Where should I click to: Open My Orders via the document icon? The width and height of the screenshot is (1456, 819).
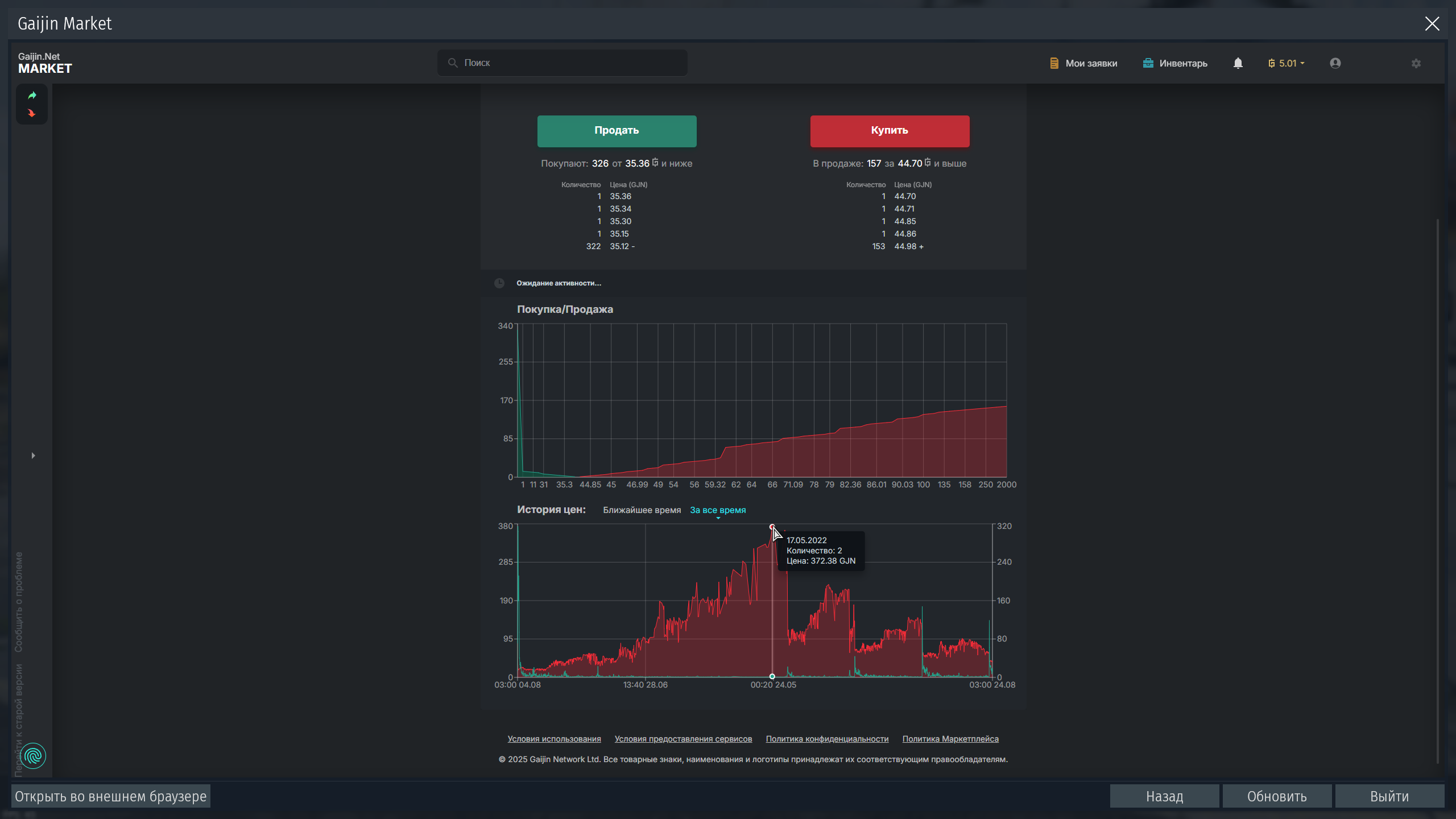(1083, 63)
